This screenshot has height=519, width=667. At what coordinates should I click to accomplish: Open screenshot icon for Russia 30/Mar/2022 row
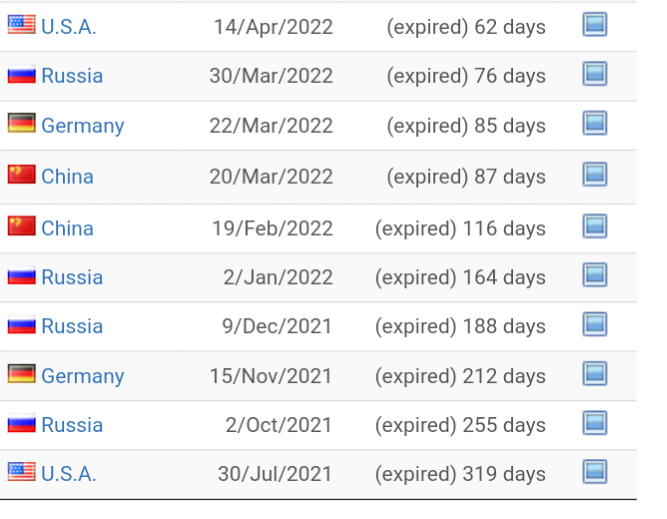[594, 74]
